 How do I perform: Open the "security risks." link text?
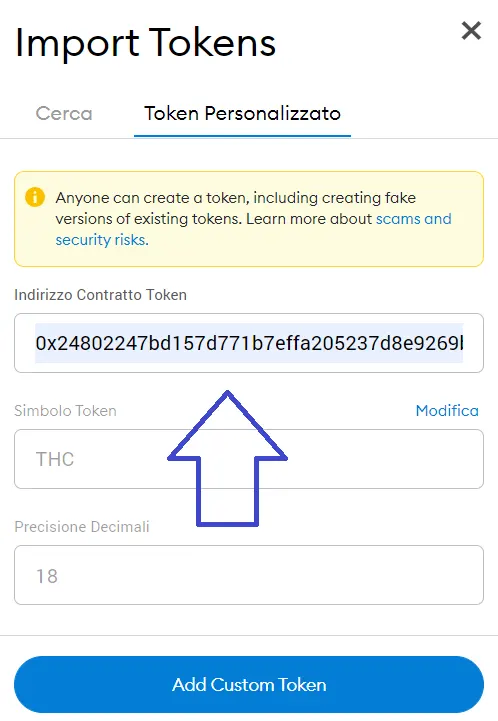click(102, 240)
